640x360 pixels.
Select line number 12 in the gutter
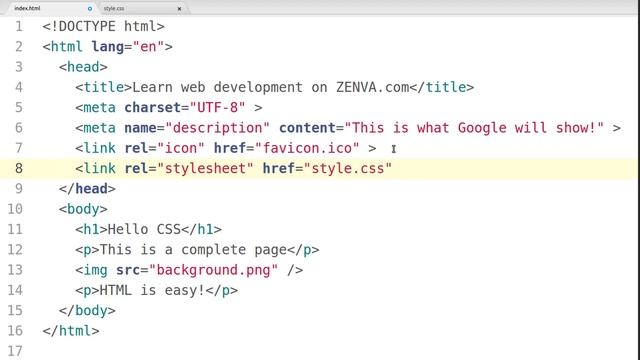(x=15, y=250)
